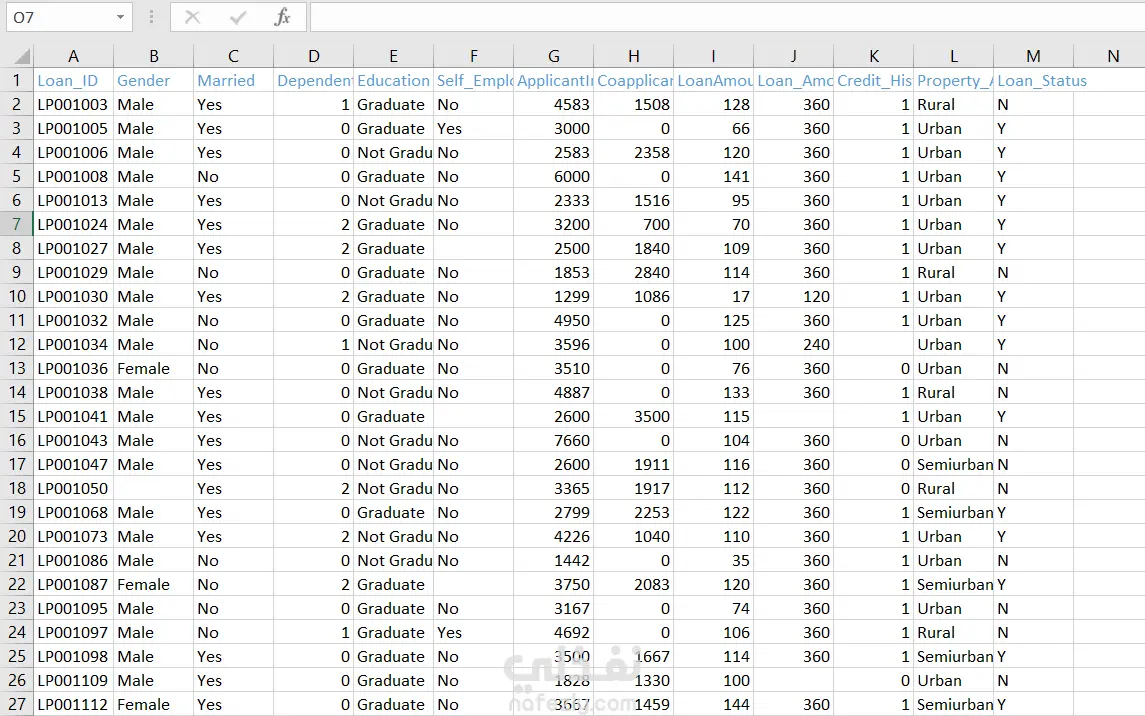Viewport: 1145px width, 716px height.
Task: Select cell LP001003
Action: click(73, 104)
